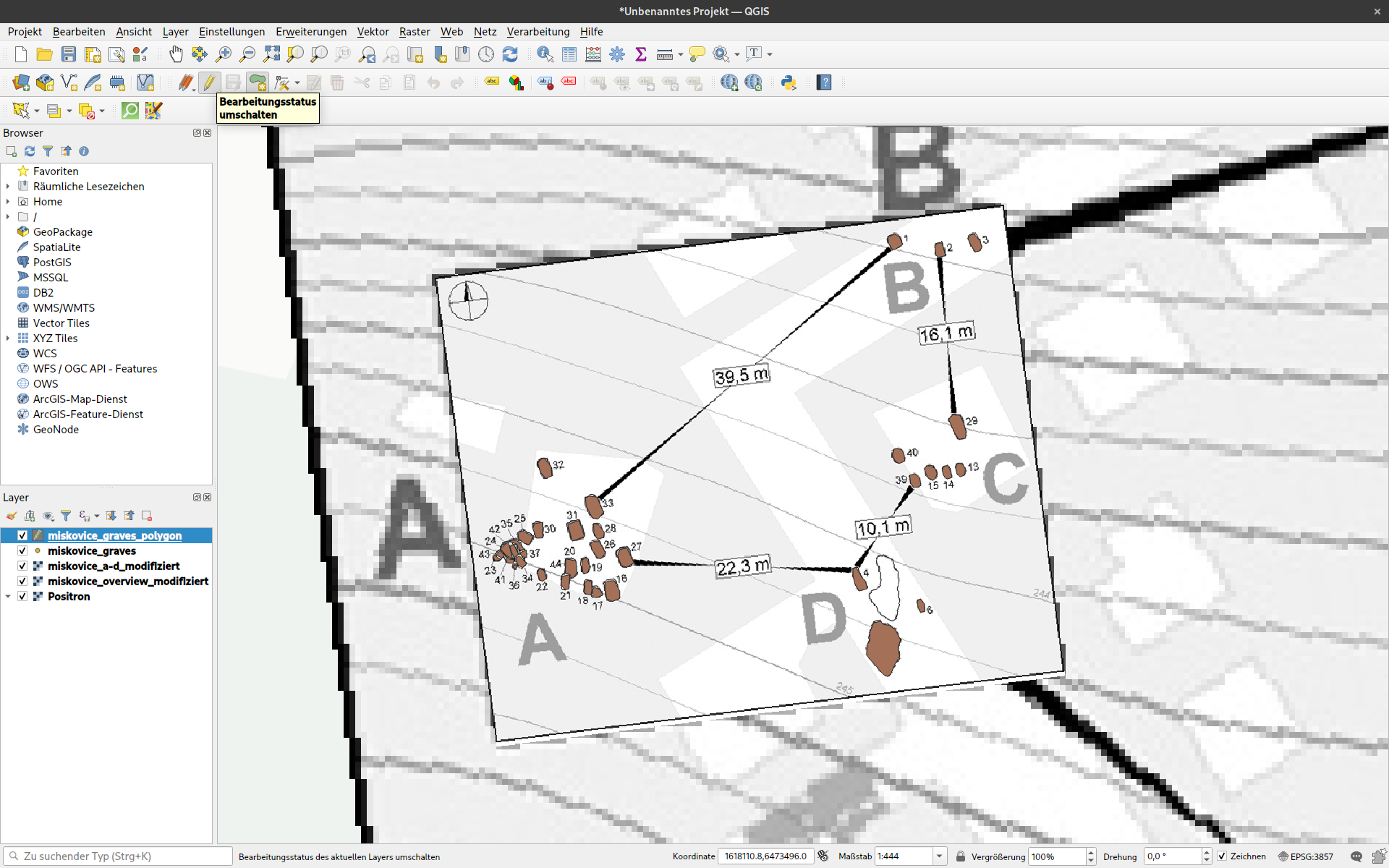Open the log messages speech bubble button
The image size is (1389, 868).
pos(1356,856)
